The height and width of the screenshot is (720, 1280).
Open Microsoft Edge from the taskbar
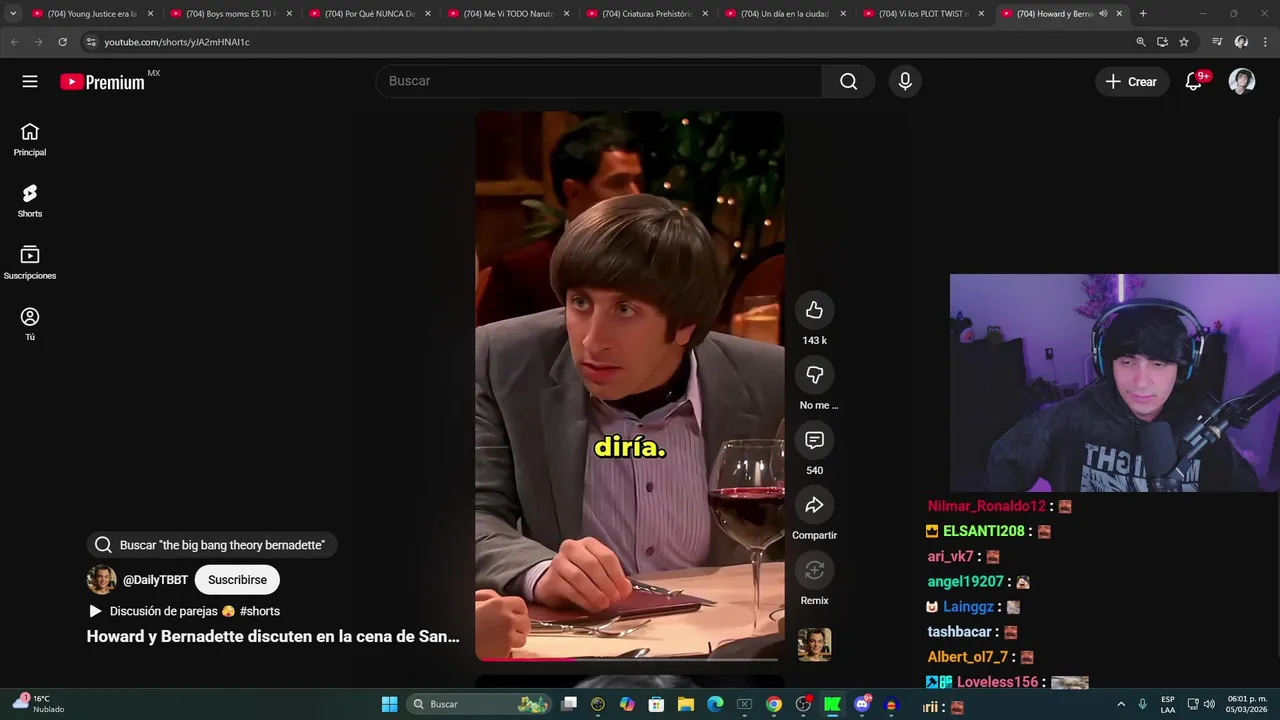[715, 704]
